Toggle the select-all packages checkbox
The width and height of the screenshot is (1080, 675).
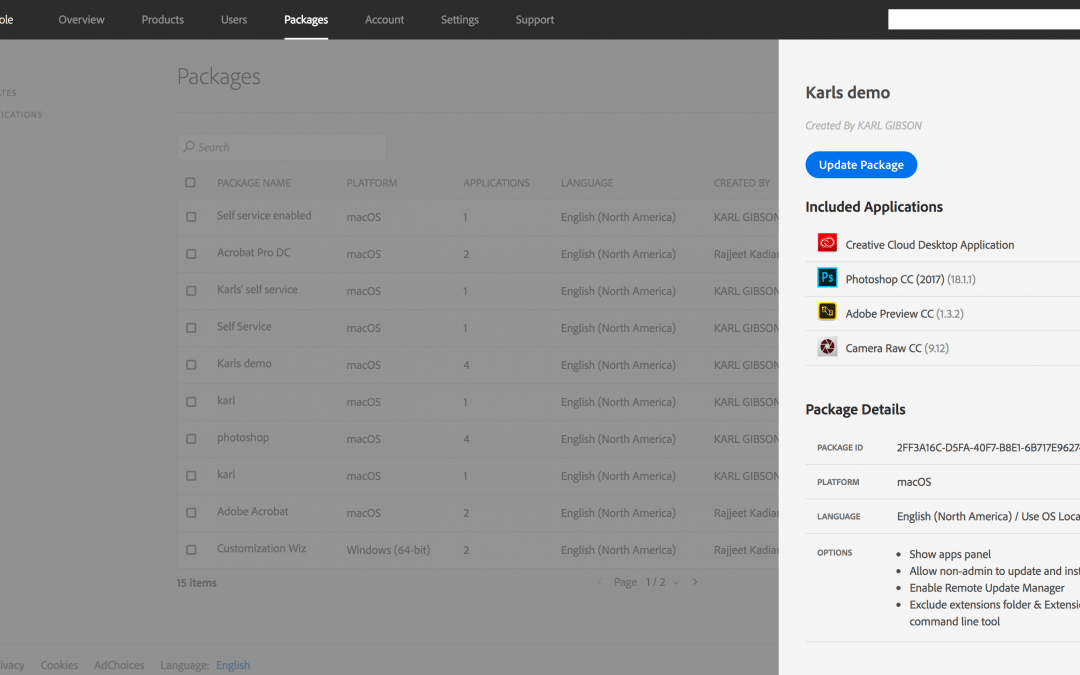[190, 183]
